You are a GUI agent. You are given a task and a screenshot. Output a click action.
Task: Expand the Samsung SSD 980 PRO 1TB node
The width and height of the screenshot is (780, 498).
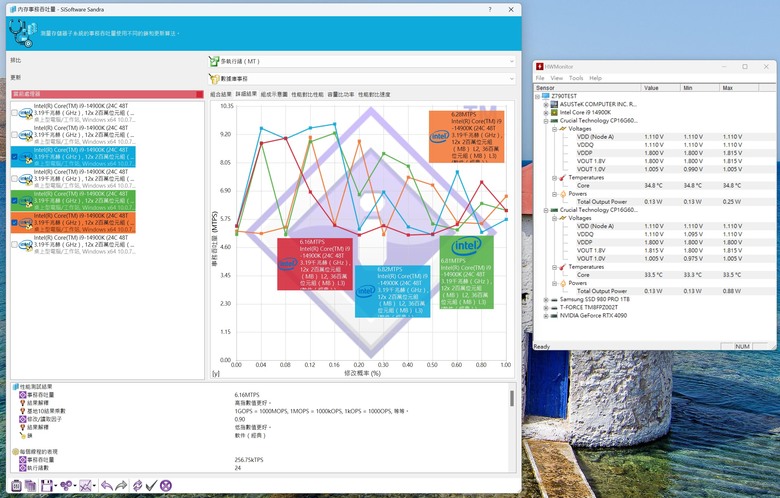[546, 299]
